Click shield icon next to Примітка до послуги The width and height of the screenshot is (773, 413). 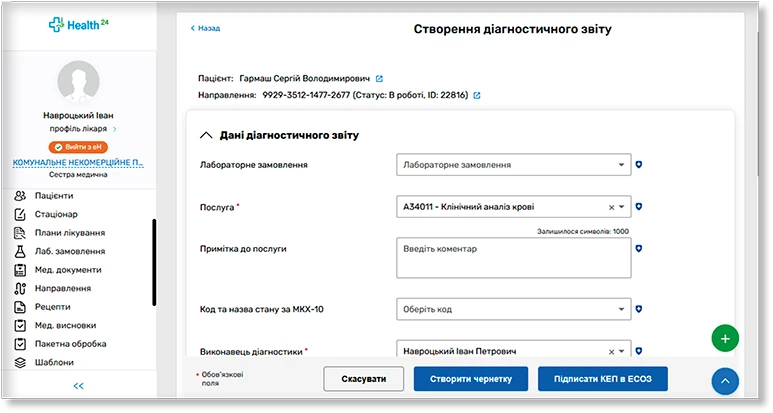[638, 248]
